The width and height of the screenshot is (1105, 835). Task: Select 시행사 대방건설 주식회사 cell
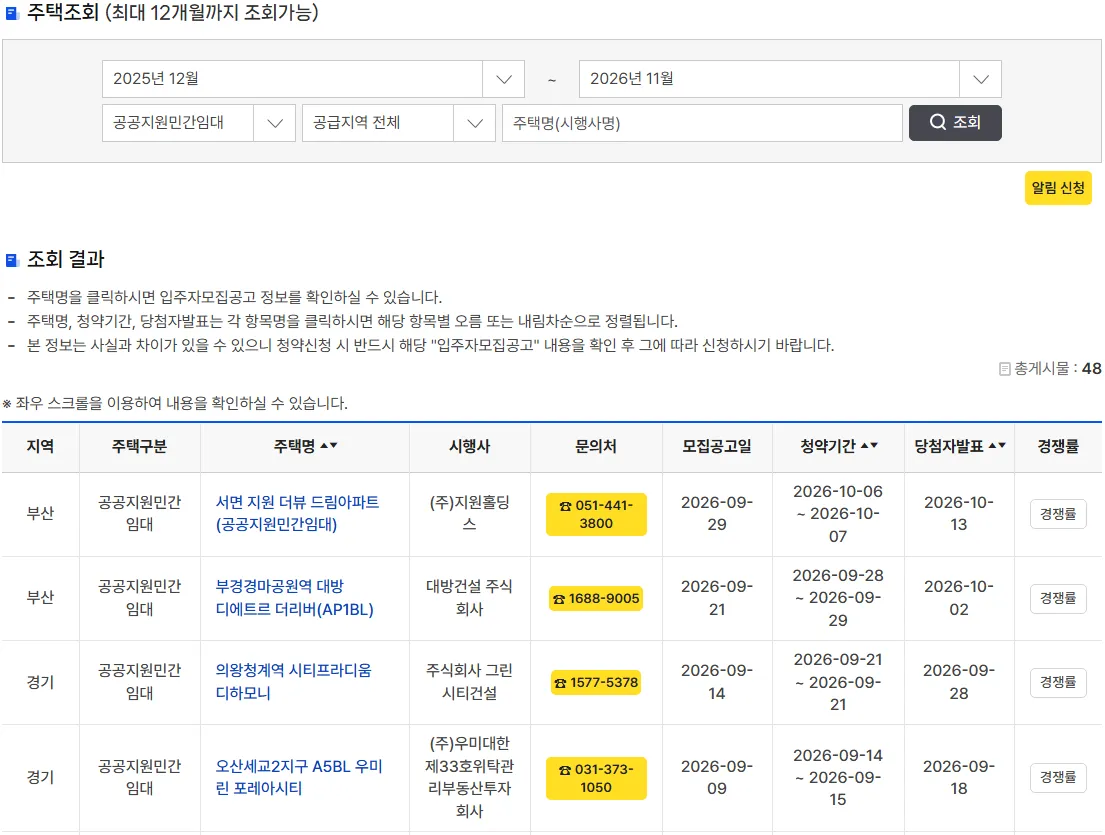[x=469, y=598]
